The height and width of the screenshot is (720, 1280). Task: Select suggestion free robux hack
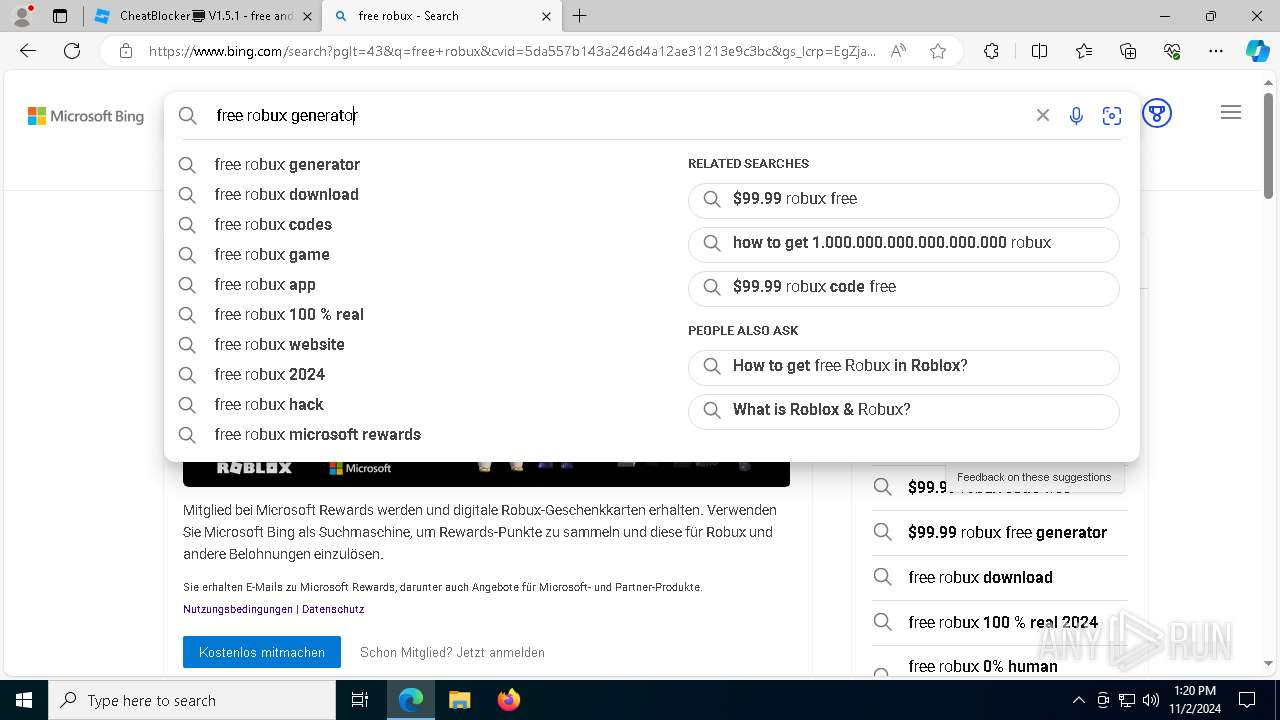tap(269, 404)
